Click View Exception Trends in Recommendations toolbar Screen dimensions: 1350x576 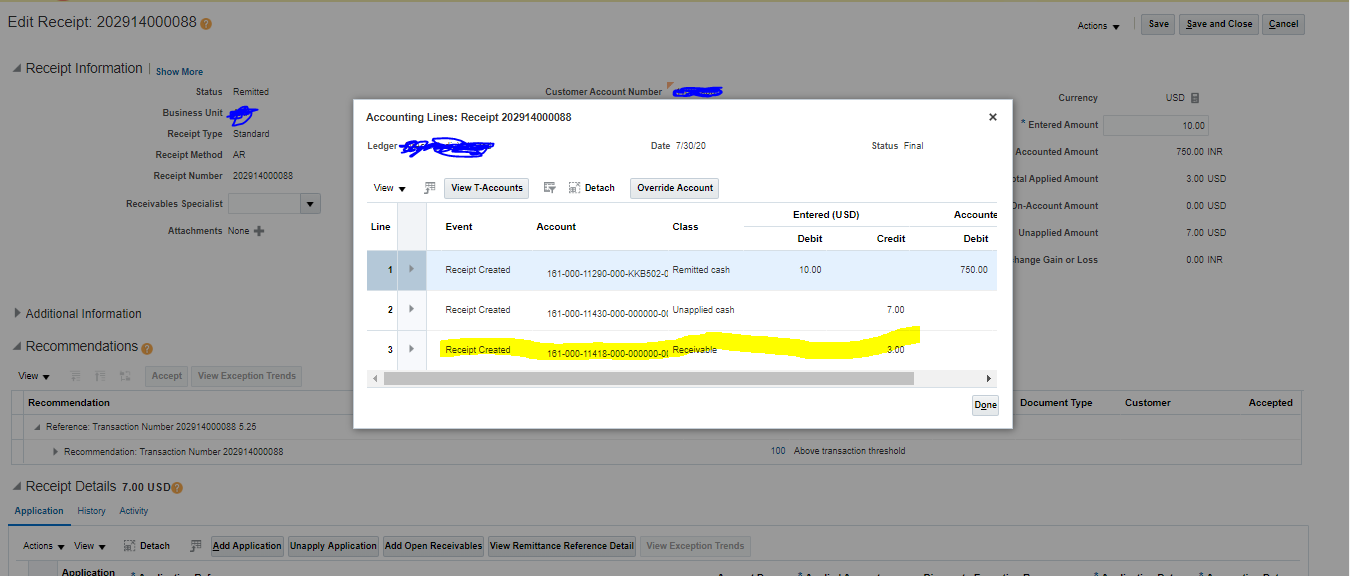(247, 376)
